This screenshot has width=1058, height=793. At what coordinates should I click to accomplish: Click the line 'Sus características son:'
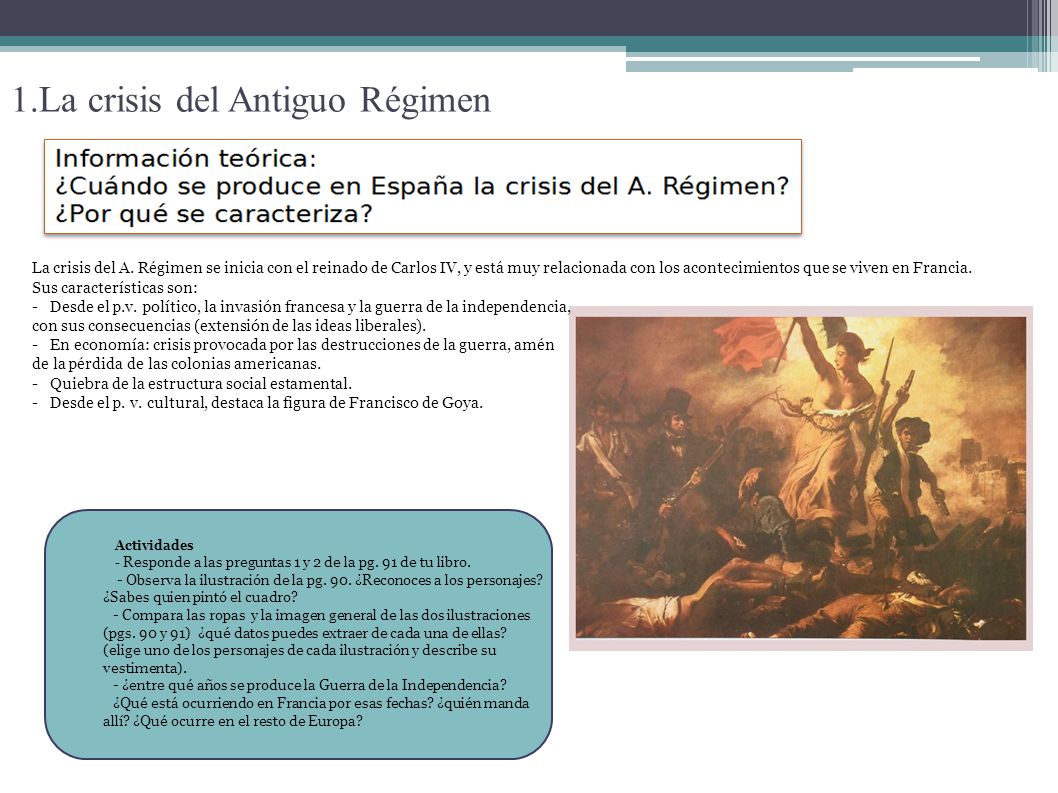[115, 288]
